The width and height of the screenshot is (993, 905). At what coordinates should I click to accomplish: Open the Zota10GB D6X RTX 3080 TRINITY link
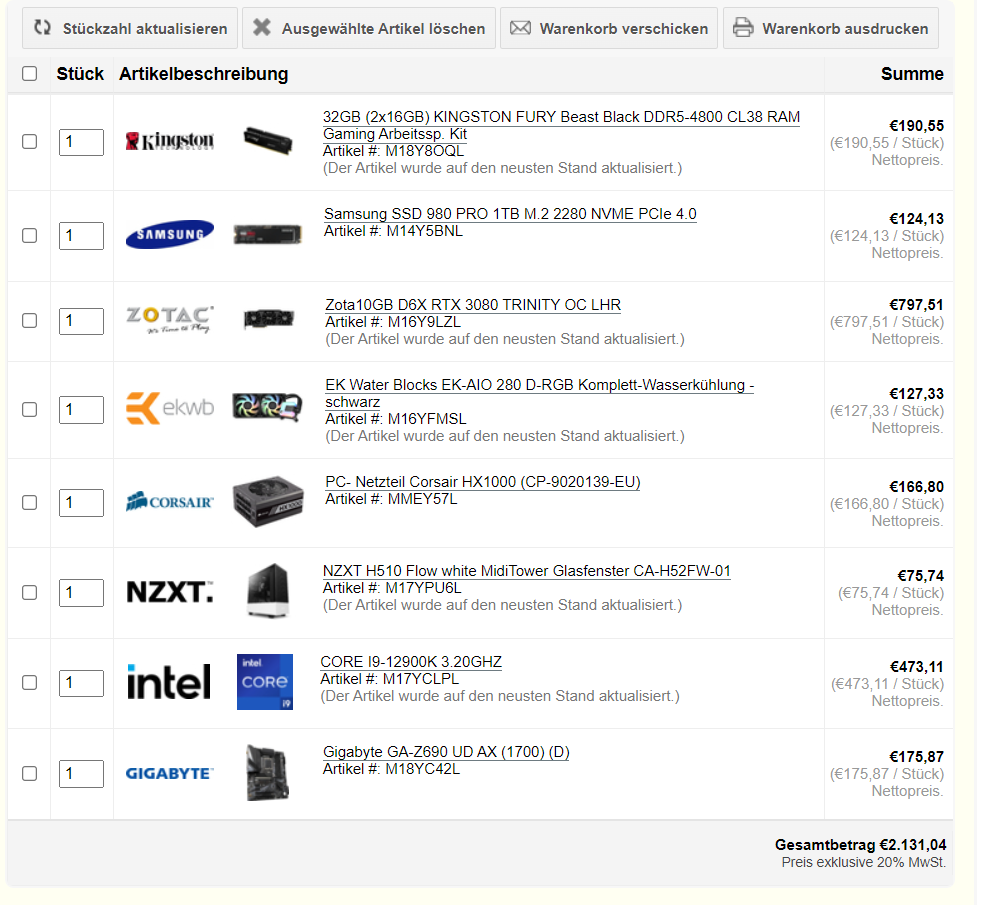[473, 305]
